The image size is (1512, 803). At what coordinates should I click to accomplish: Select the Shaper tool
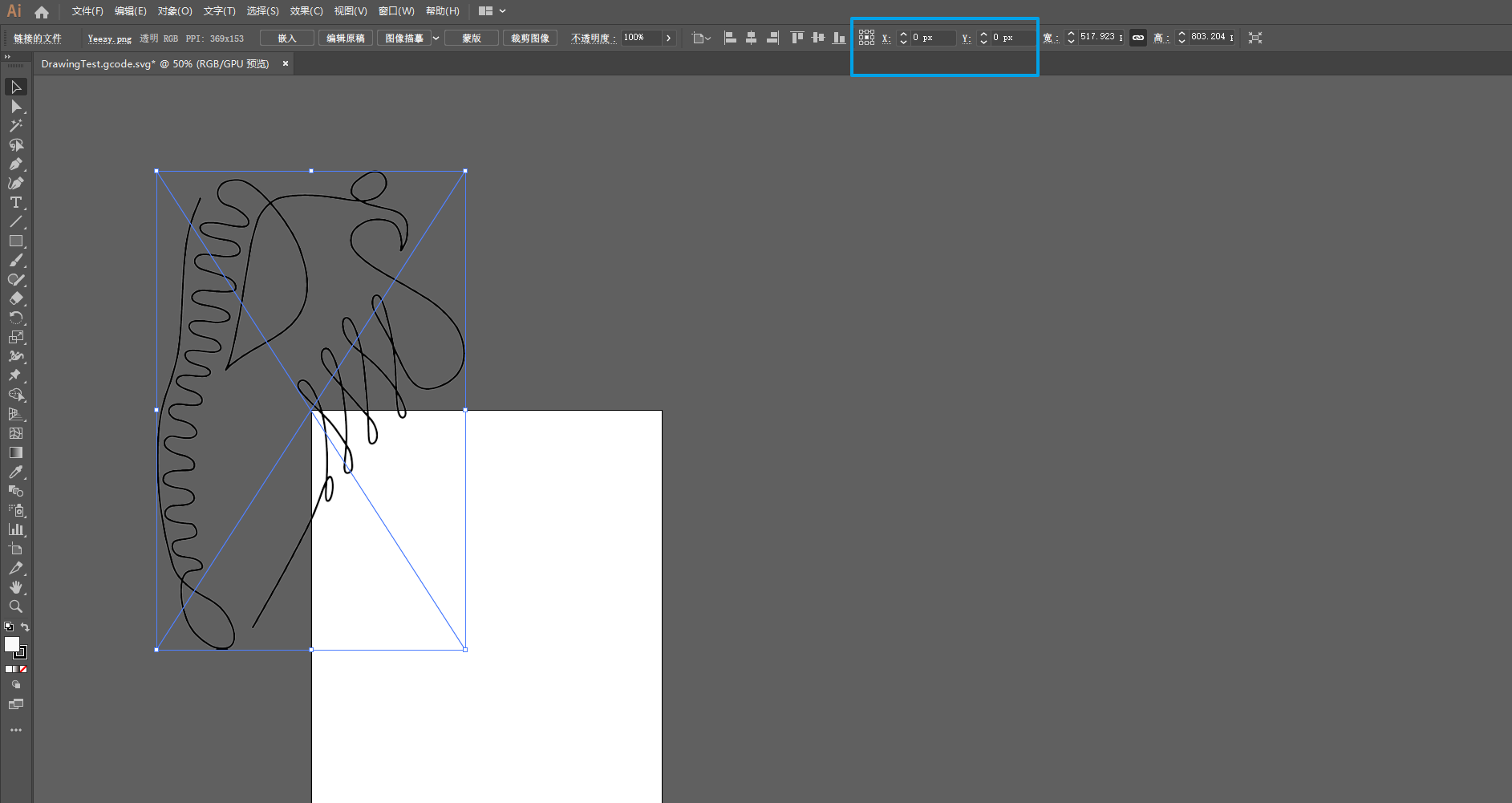point(16,279)
